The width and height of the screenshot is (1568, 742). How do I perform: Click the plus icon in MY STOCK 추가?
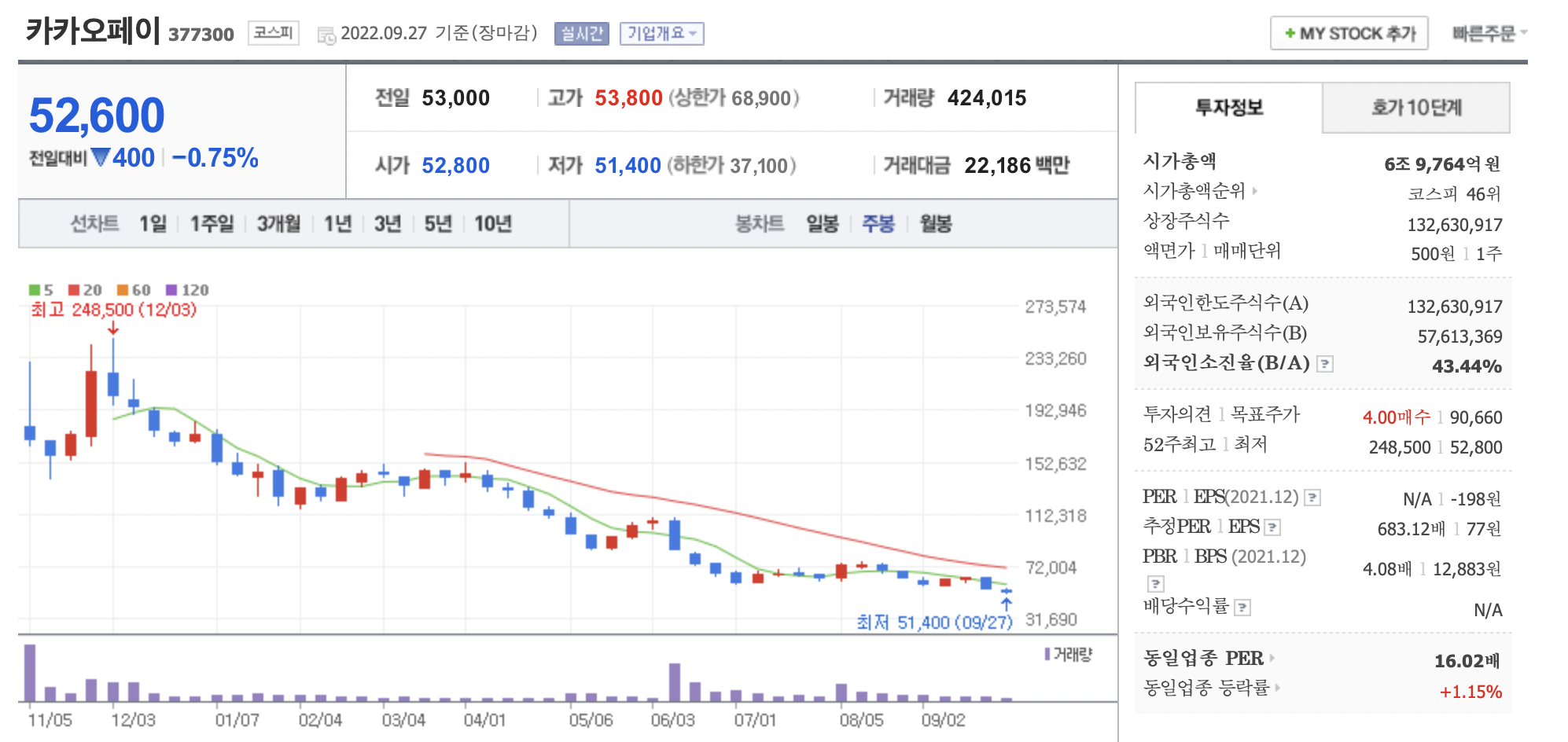(x=1290, y=34)
